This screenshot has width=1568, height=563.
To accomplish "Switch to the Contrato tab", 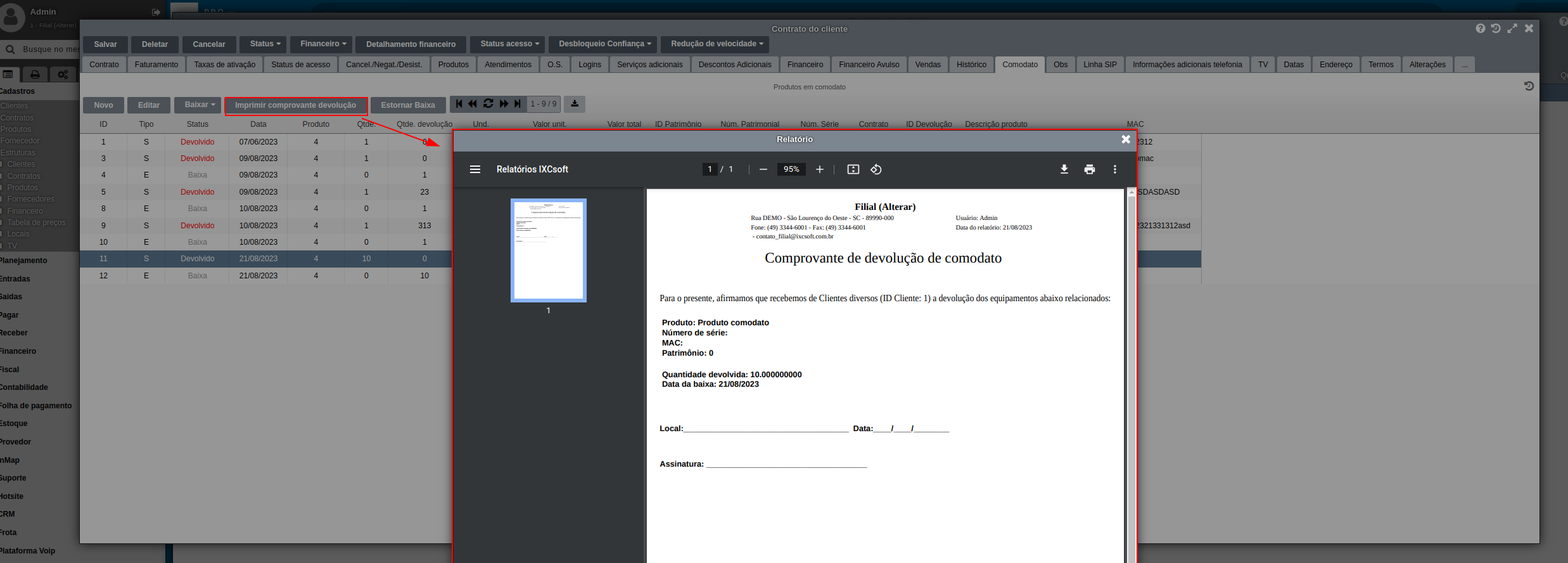I will pyautogui.click(x=104, y=65).
